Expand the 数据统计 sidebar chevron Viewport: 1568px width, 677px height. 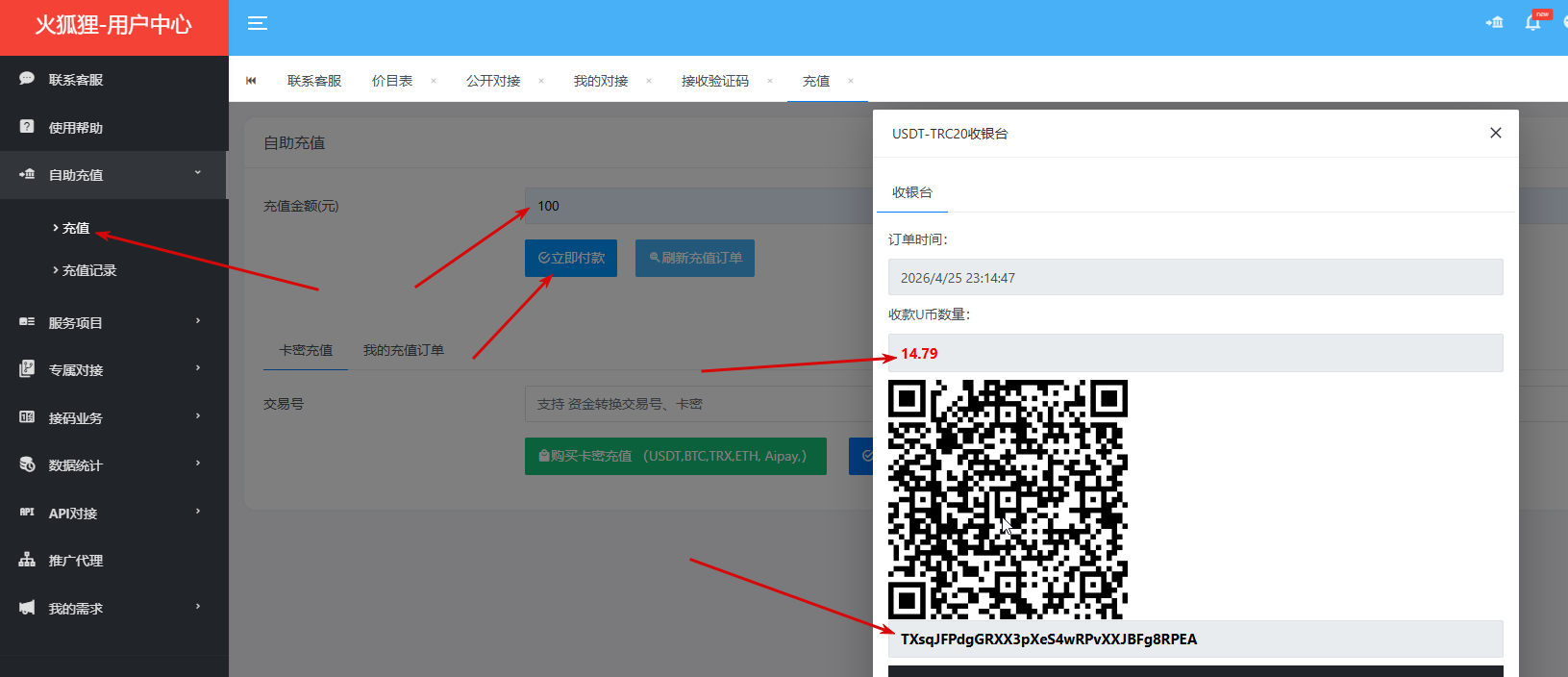pyautogui.click(x=198, y=464)
